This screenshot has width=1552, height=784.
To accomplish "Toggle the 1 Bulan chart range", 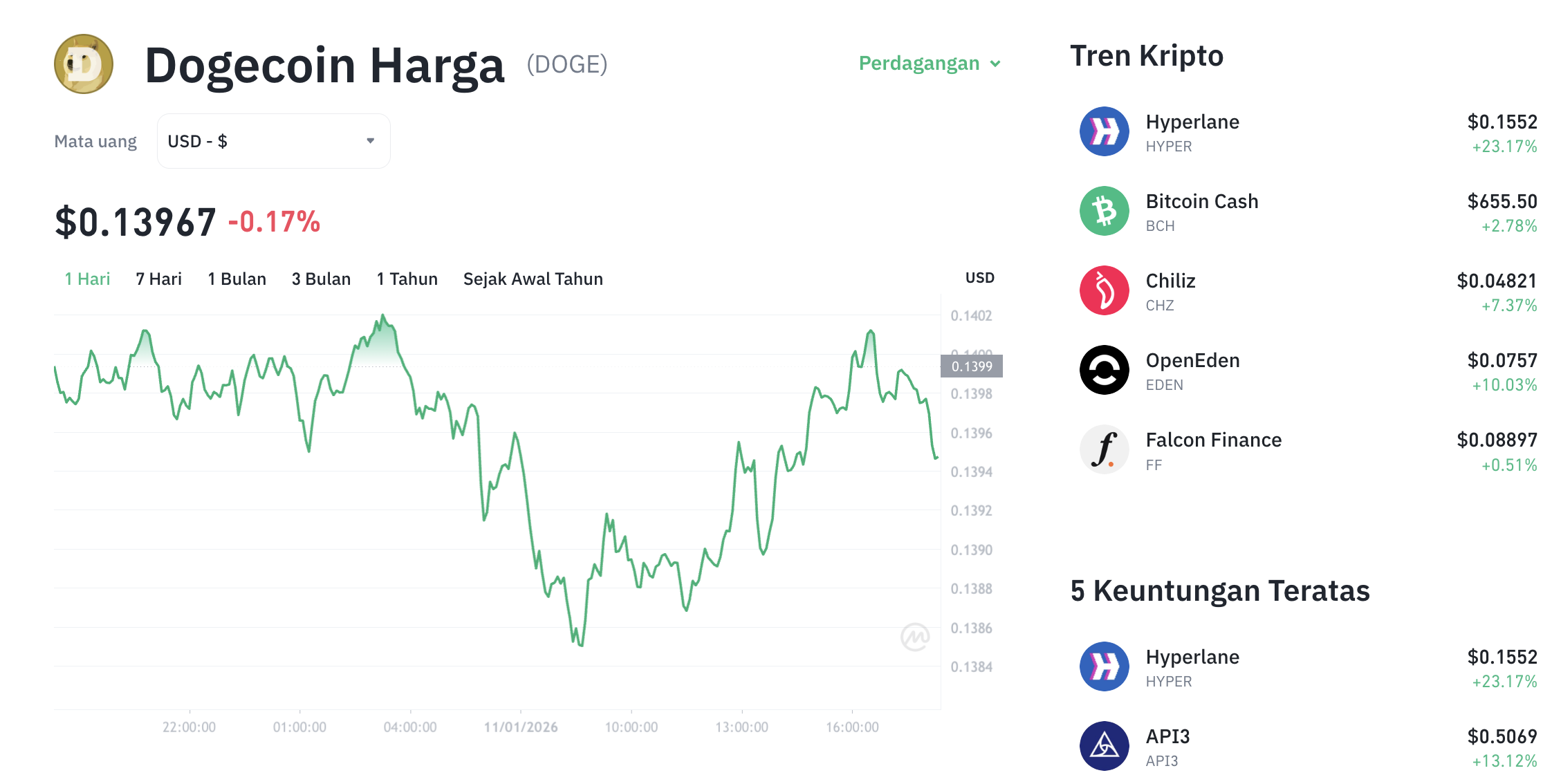I will [237, 279].
